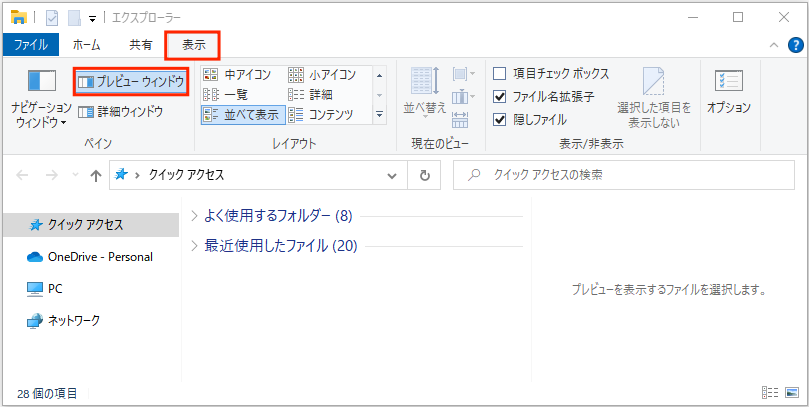Screen dimensions: 809x407
Task: Refresh the current folder view
Action: (x=425, y=175)
